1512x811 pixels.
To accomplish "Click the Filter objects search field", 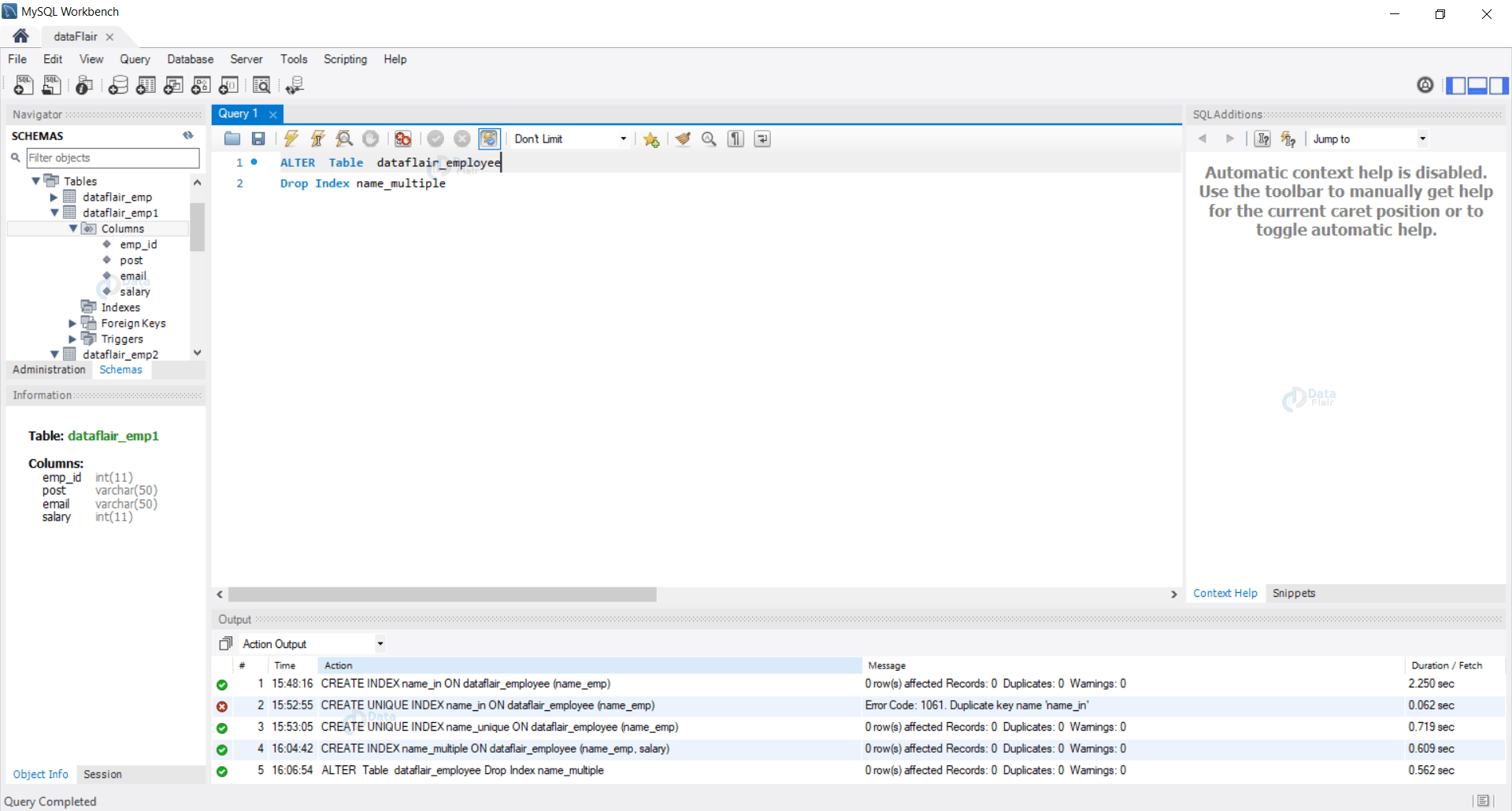I will pos(113,157).
